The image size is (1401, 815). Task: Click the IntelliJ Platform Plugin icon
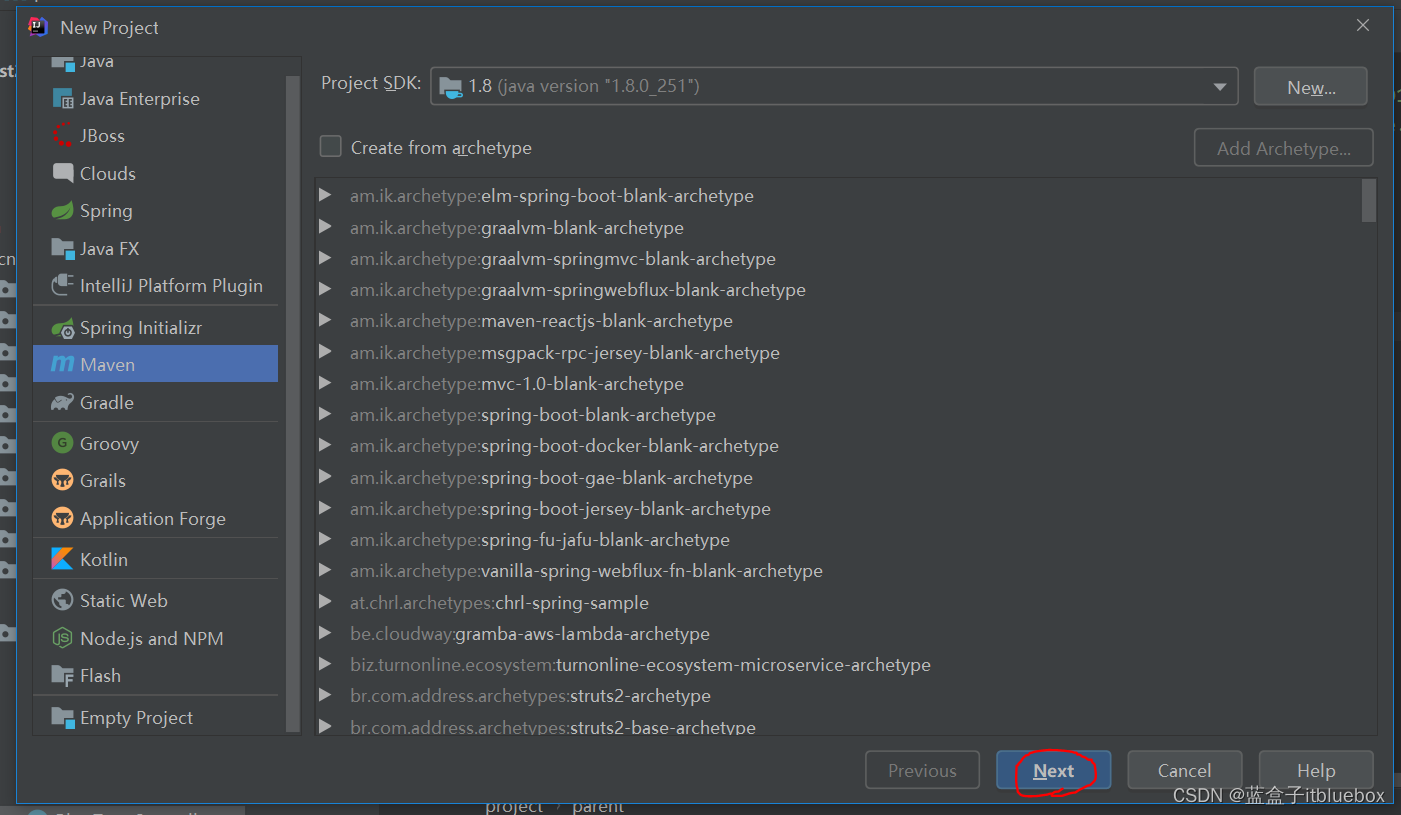63,286
